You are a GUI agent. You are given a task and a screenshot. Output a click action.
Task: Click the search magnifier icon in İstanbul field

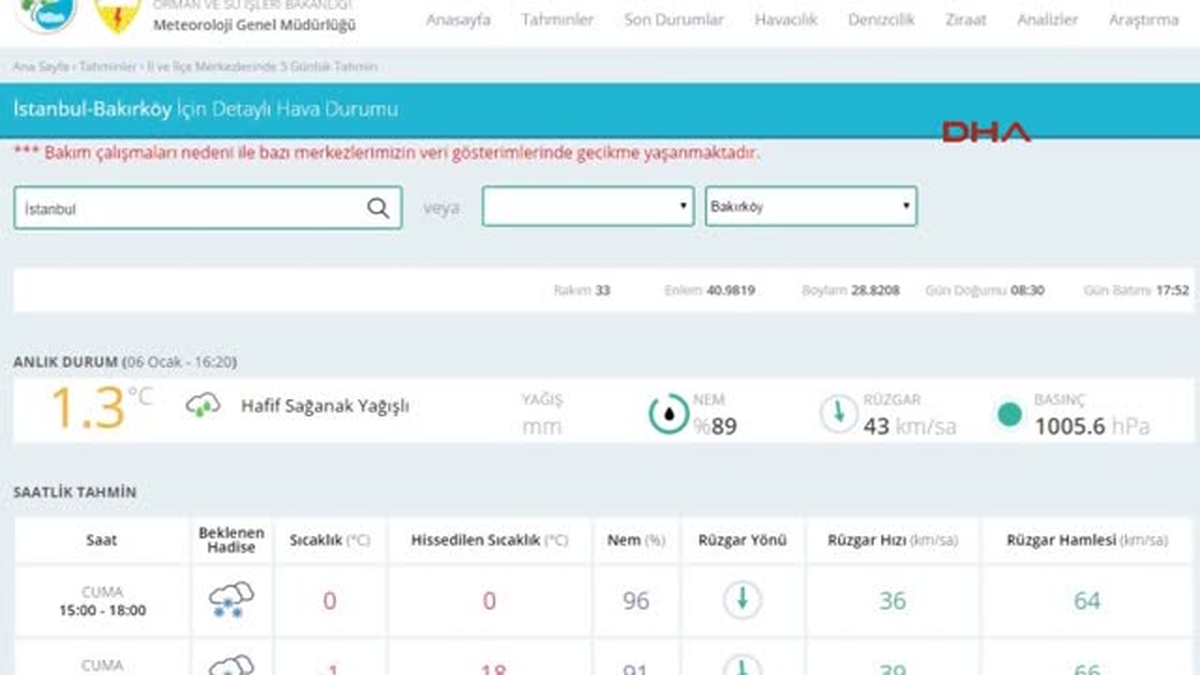pyautogui.click(x=378, y=208)
